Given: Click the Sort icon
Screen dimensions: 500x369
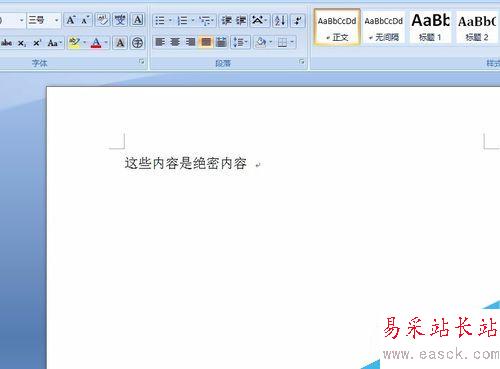Looking at the screenshot, I should point(280,21).
